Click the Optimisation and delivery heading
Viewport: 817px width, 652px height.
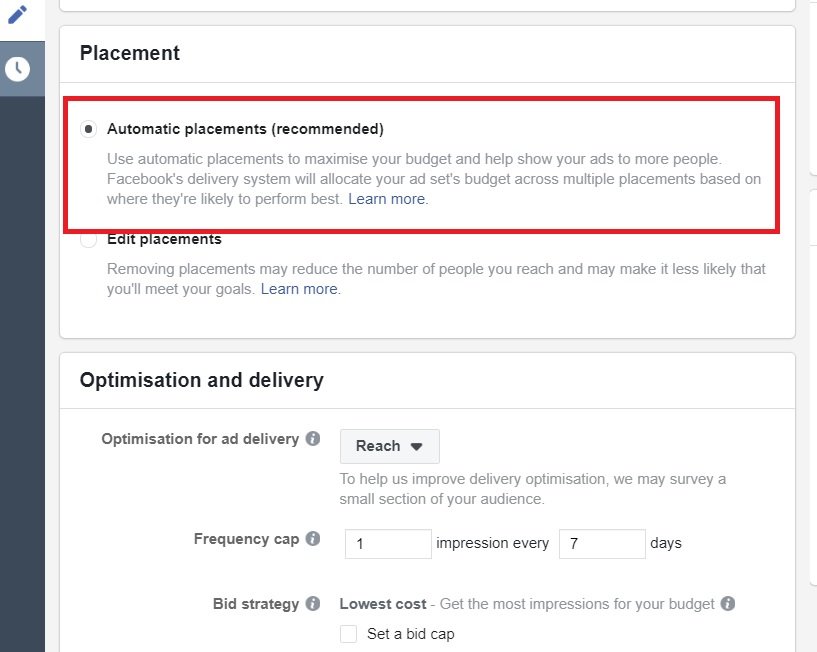pos(202,380)
